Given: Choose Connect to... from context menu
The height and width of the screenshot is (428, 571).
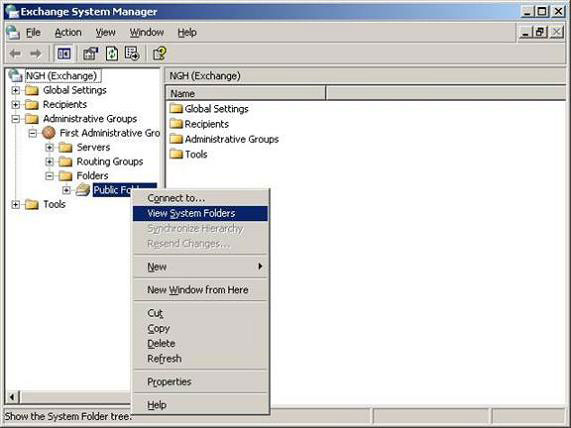Looking at the screenshot, I should (x=200, y=198).
